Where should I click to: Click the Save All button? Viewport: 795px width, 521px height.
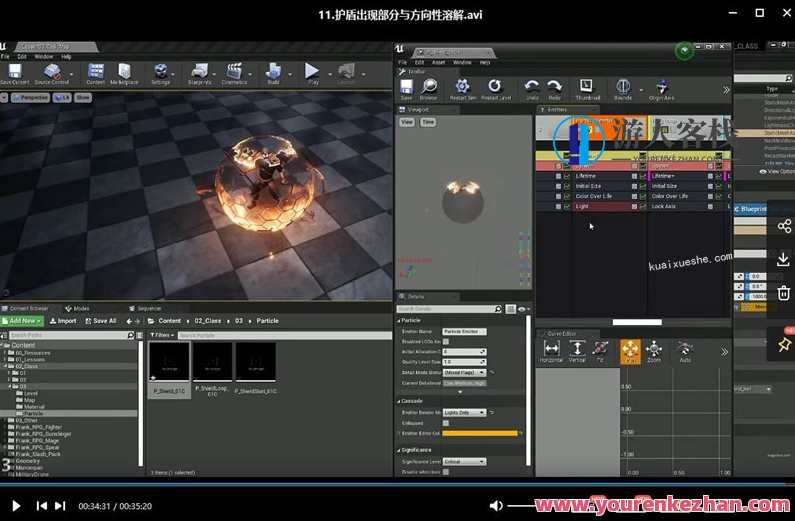pyautogui.click(x=101, y=321)
